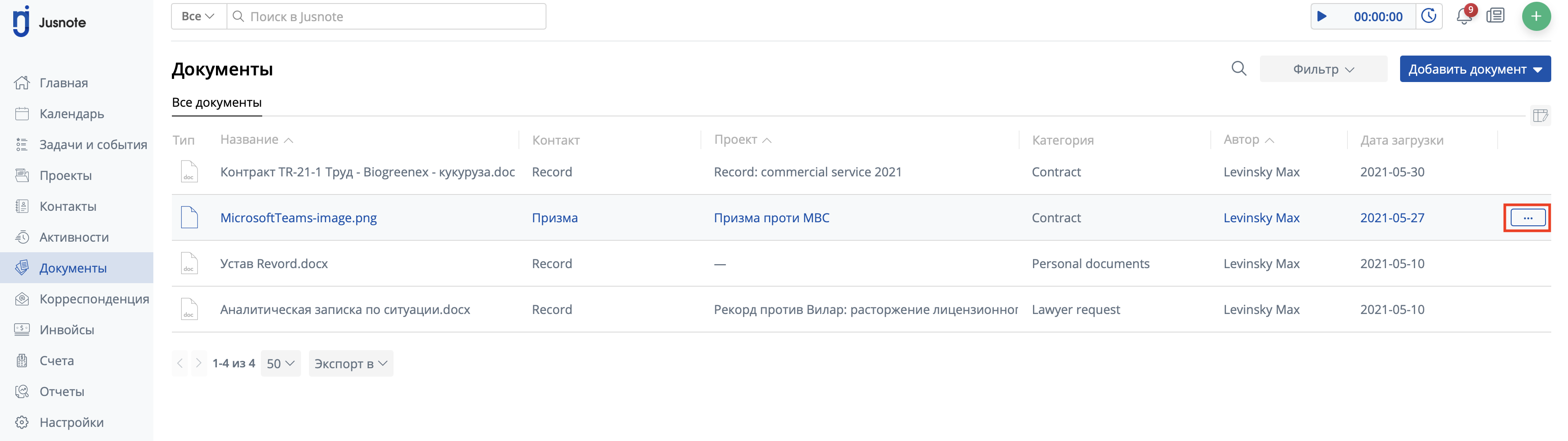This screenshot has width=1568, height=441.
Task: Expand the Экспорт в dropdown
Action: 351,364
